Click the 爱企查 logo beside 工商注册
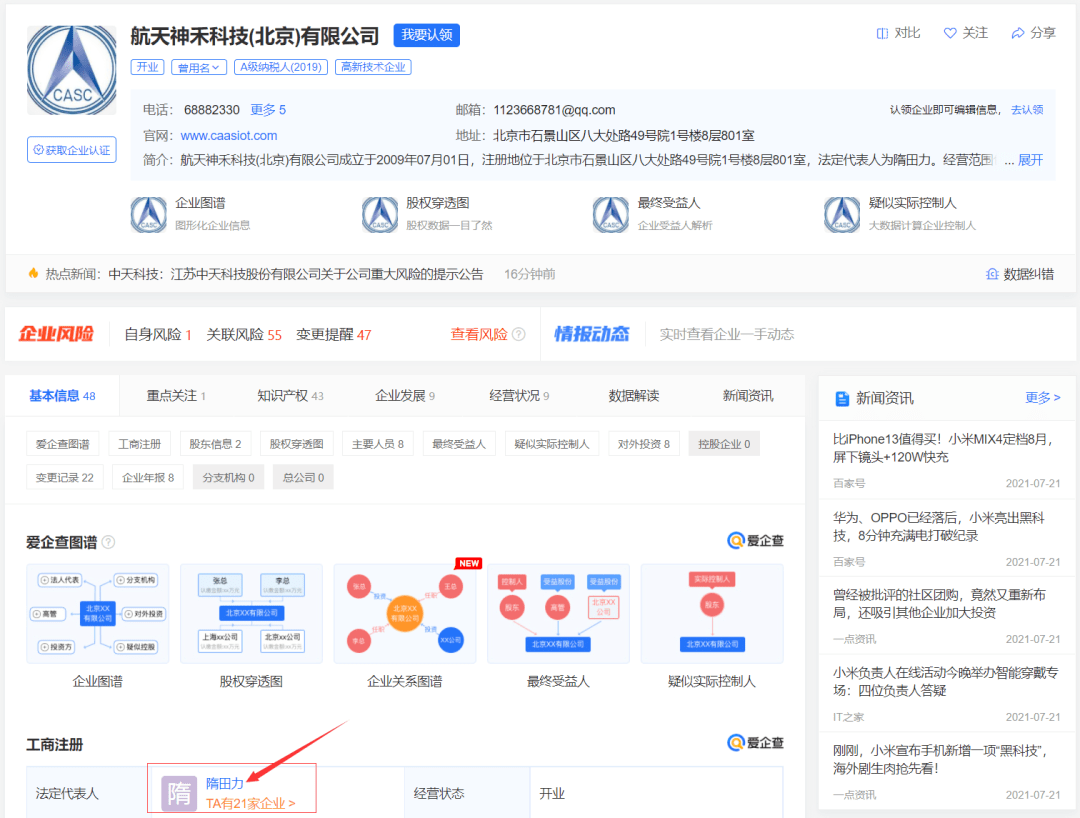 (756, 743)
